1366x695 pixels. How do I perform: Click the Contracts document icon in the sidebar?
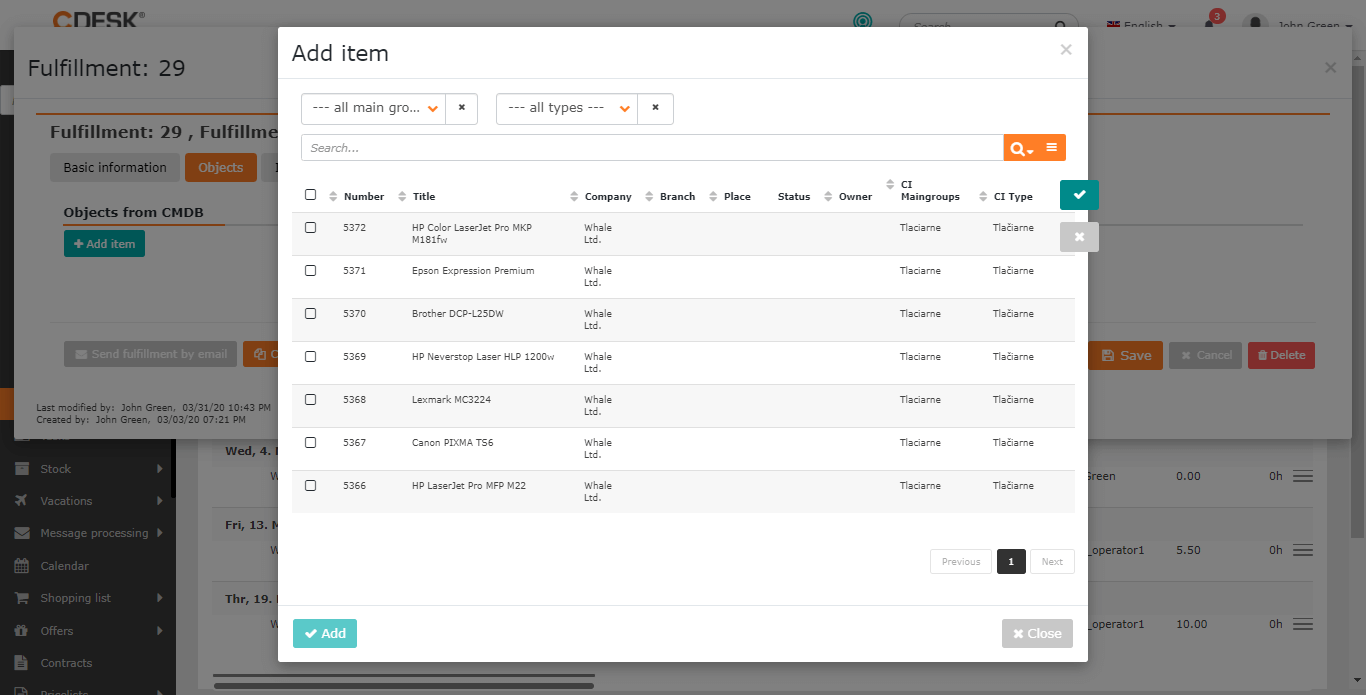click(x=22, y=663)
